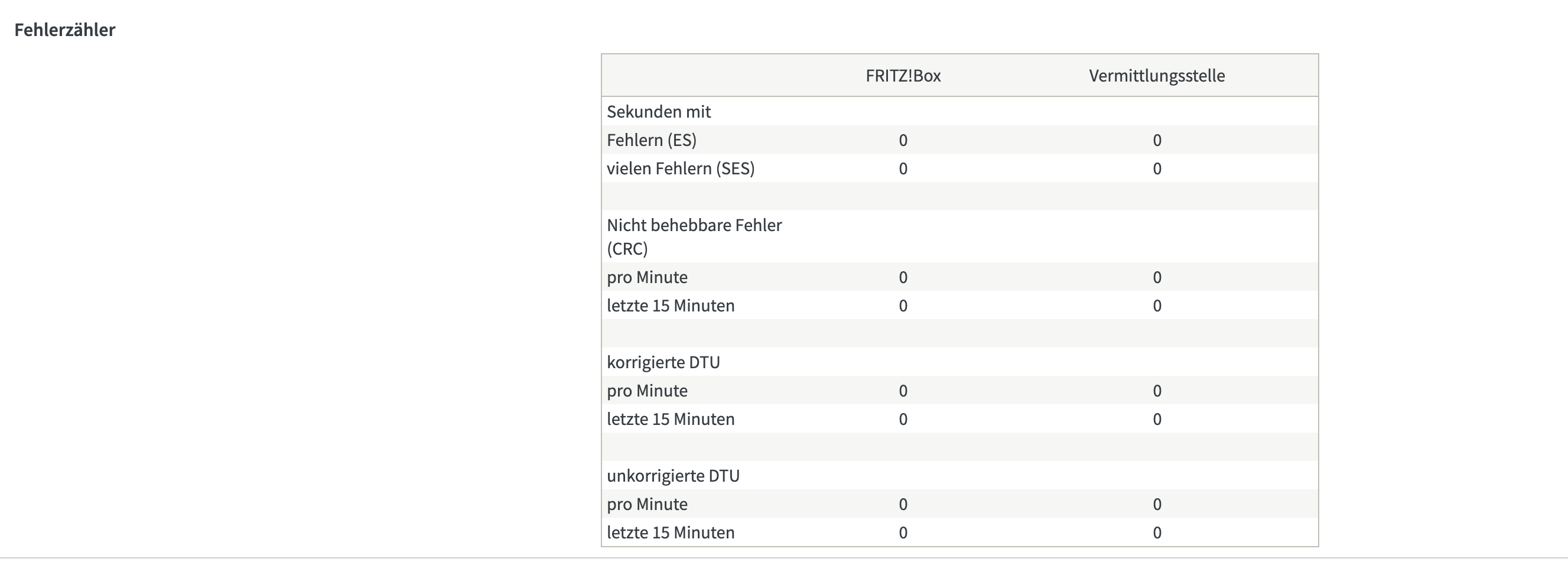The height and width of the screenshot is (565, 1568).
Task: Click the 'Sekunden mit' row label
Action: (659, 112)
